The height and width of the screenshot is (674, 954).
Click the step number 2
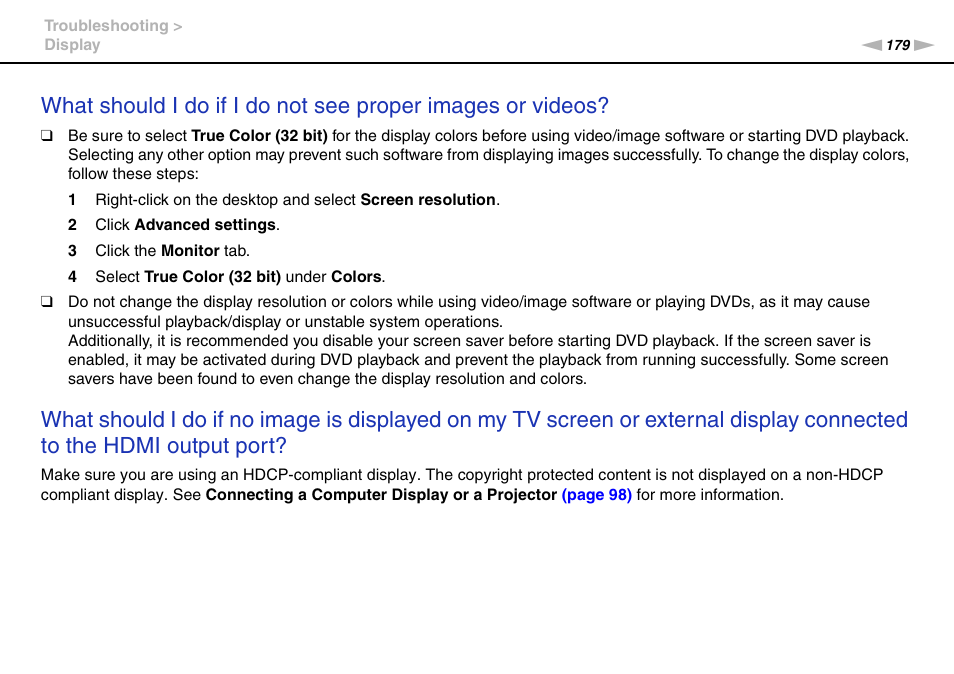pos(72,225)
